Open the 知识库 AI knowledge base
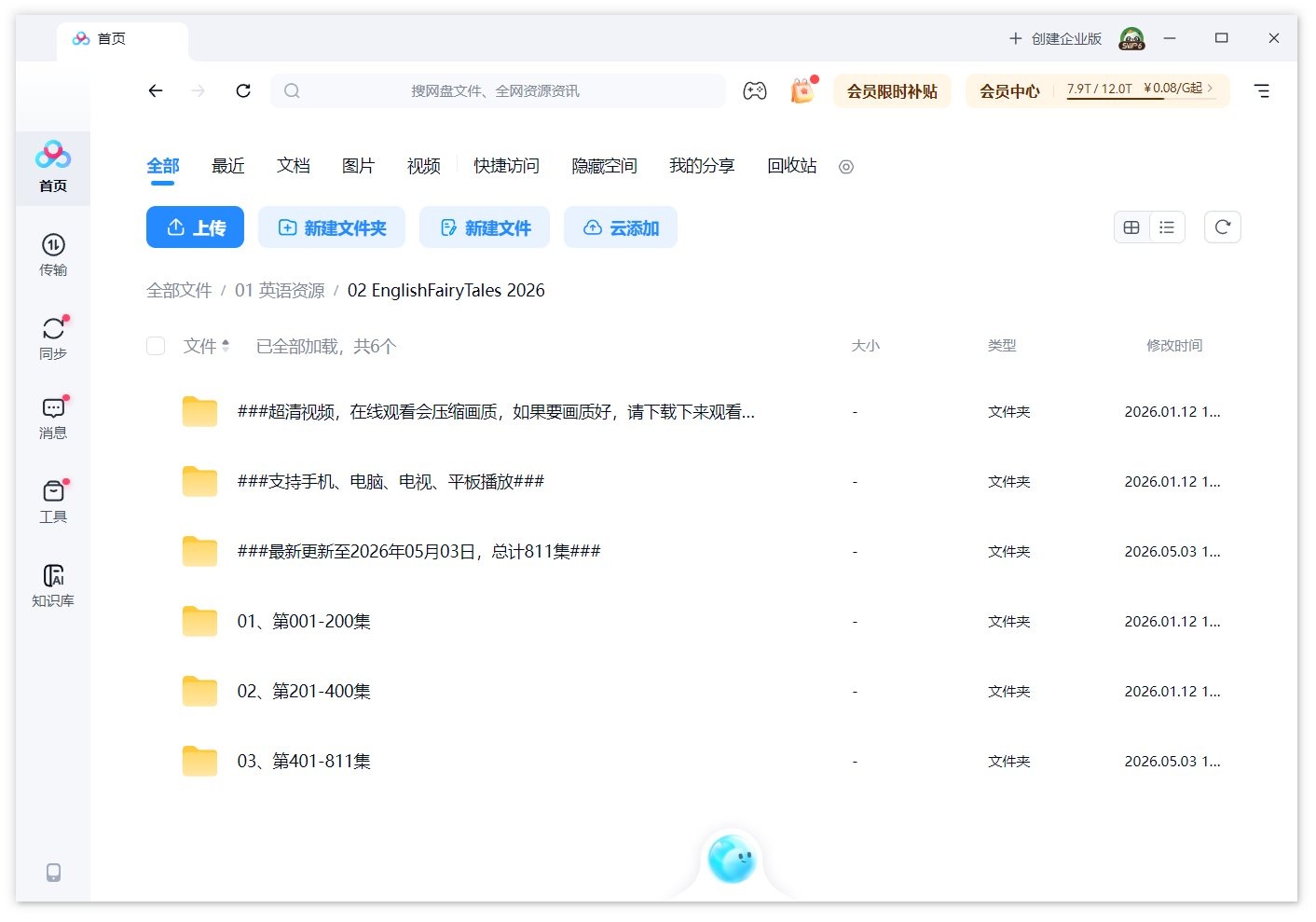 (x=53, y=585)
